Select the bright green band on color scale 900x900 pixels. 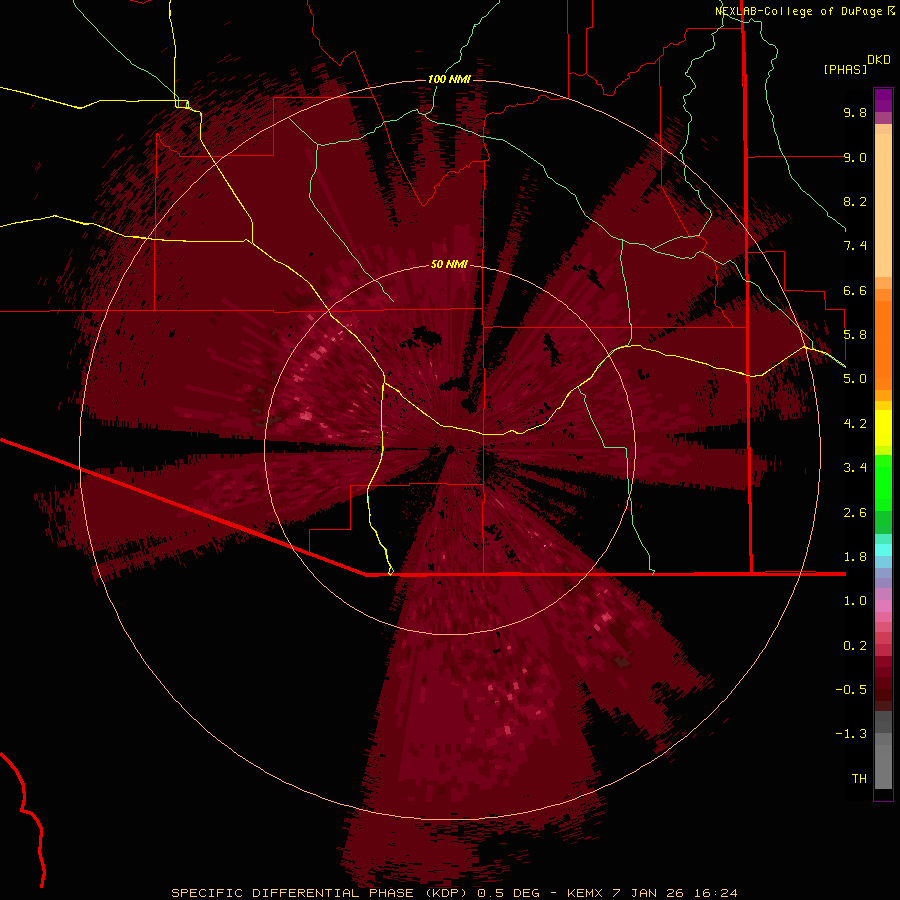coord(883,482)
